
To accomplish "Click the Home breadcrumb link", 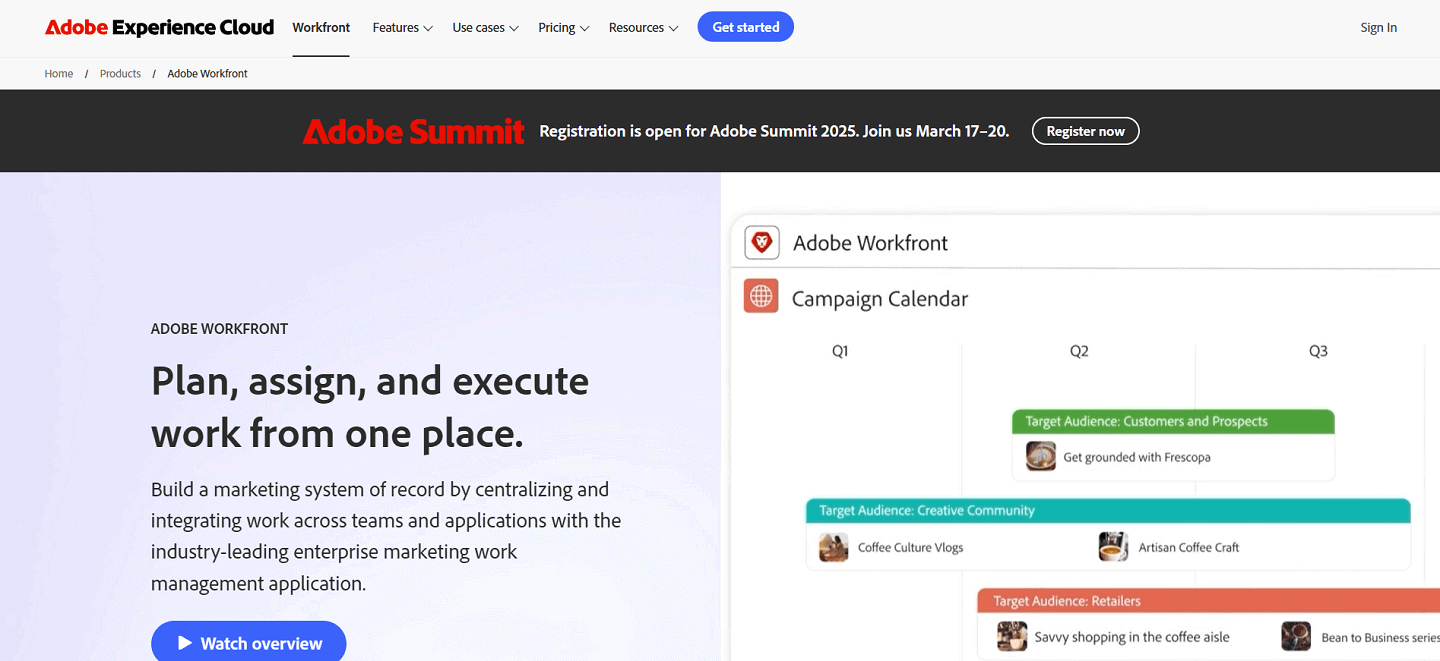I will point(58,73).
